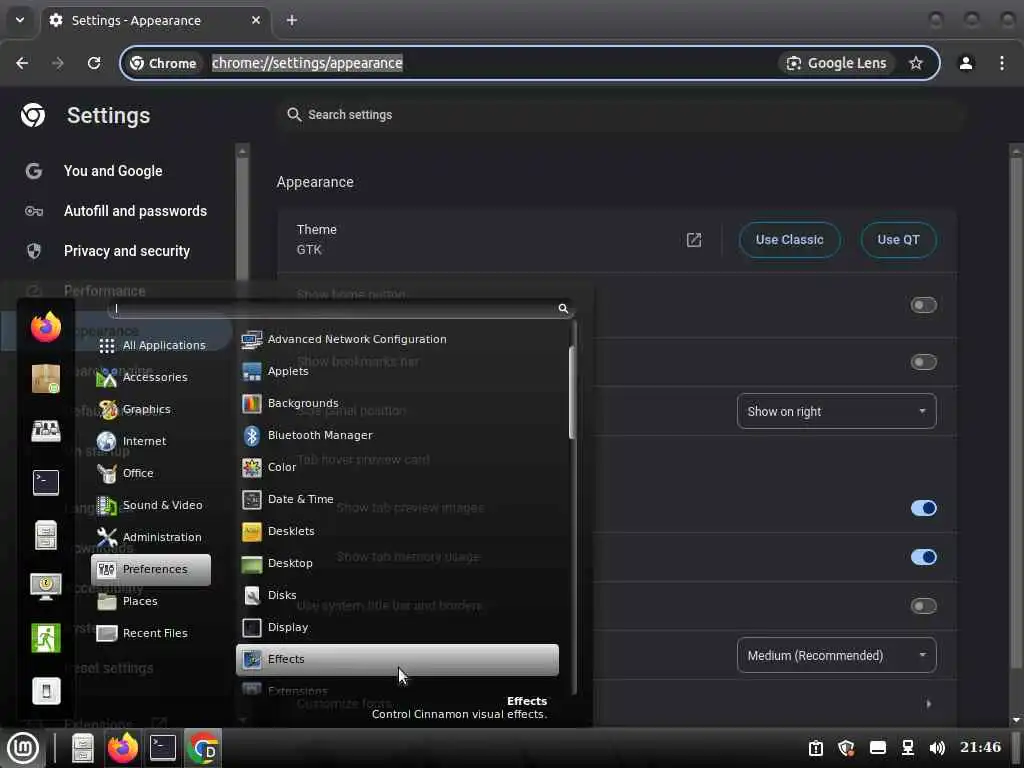The width and height of the screenshot is (1024, 768).
Task: Open the update manager tray icon
Action: [x=816, y=748]
